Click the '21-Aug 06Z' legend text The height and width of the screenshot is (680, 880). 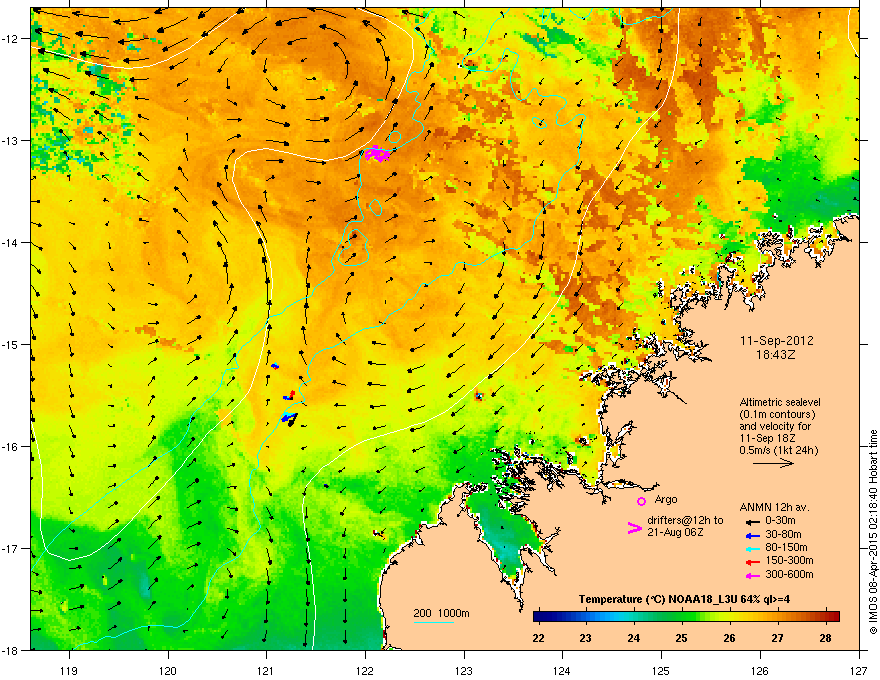point(675,532)
